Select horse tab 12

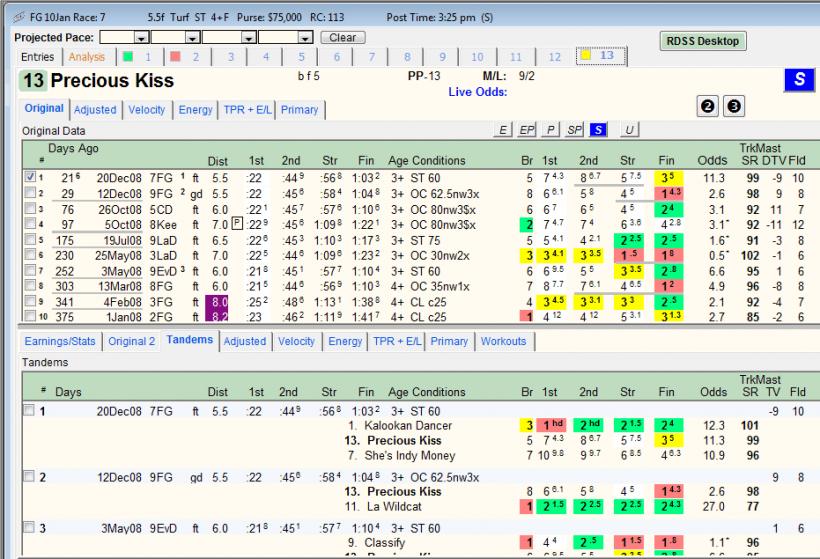[555, 56]
